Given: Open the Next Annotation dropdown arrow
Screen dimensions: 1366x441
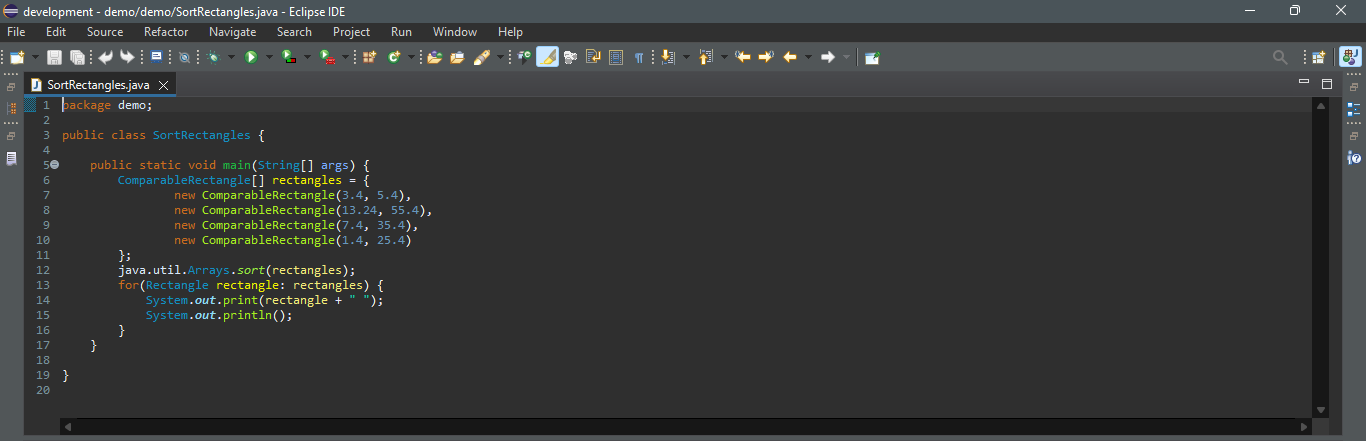Looking at the screenshot, I should 686,57.
